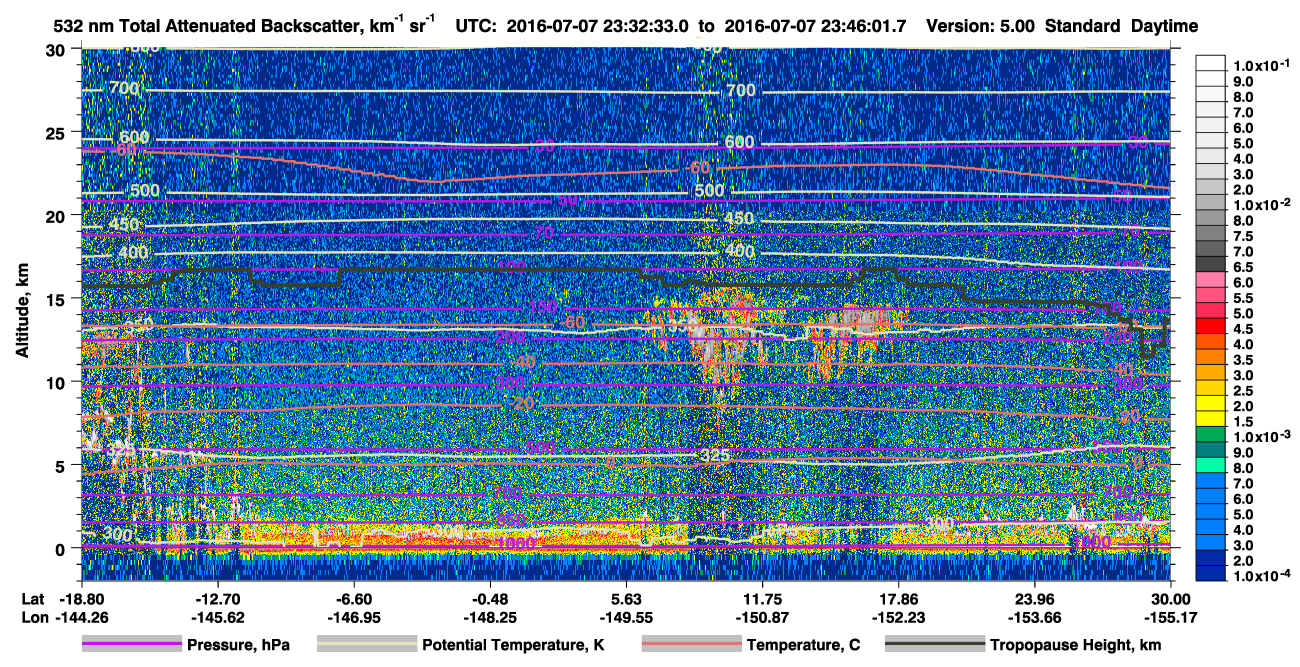This screenshot has width=1300, height=667.
Task: Click the latitude value -6.60
Action: tap(353, 598)
